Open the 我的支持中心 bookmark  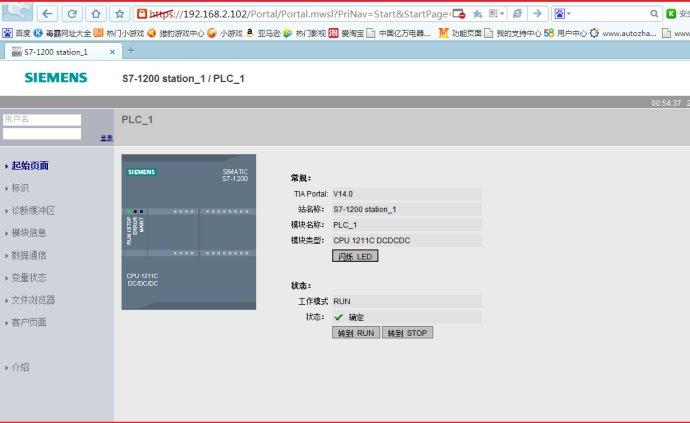tap(513, 33)
